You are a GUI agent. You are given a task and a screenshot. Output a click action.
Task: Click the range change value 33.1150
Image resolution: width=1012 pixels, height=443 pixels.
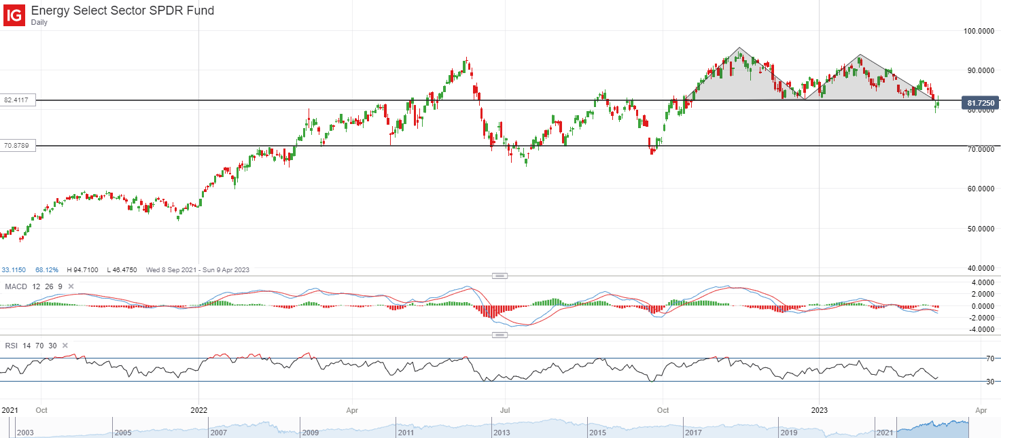(13, 269)
